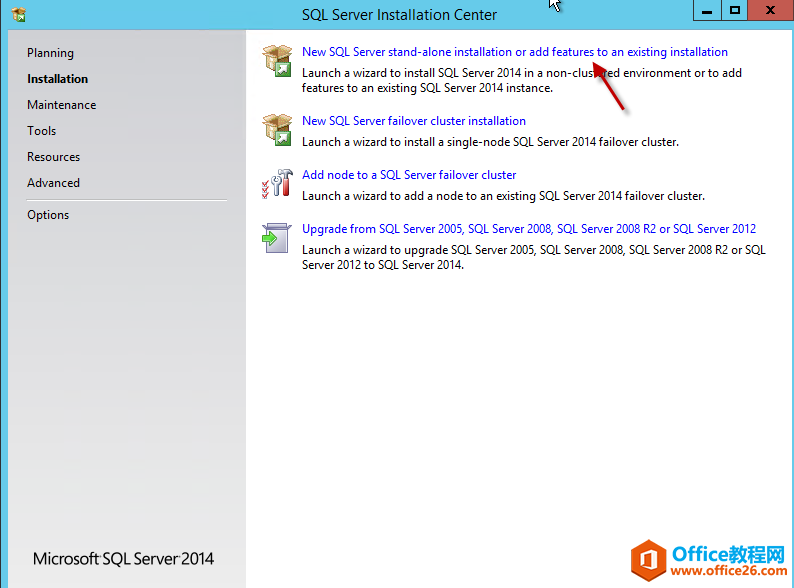Screen dimensions: 794x588
Task: Click the 'Launch a wizard to install SQL Server 2014' description
Action: (x=522, y=81)
